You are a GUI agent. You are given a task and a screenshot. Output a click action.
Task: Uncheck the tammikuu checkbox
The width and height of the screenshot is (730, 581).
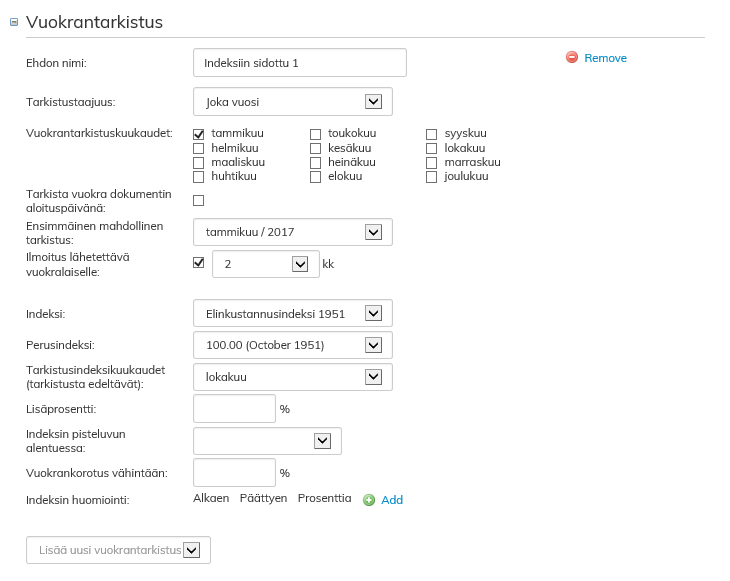(199, 134)
